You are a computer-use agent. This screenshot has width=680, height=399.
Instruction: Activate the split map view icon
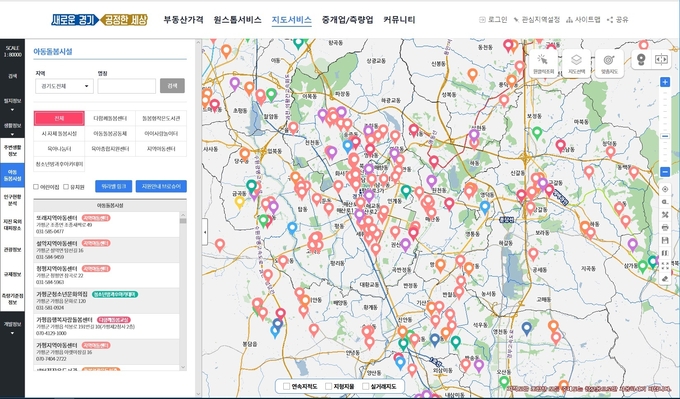click(x=661, y=59)
